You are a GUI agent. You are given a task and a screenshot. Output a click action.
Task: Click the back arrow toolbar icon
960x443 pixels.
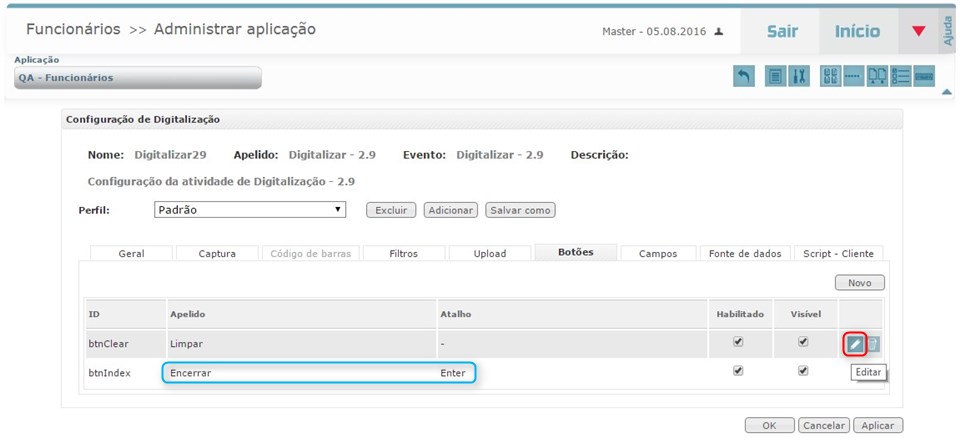click(x=743, y=76)
